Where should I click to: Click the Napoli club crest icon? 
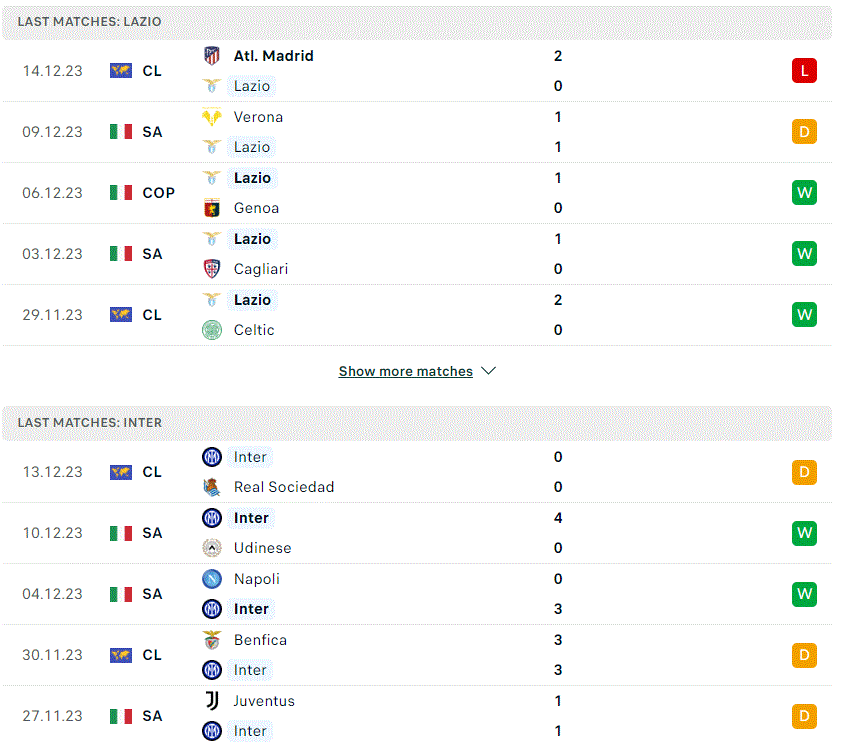(x=212, y=579)
